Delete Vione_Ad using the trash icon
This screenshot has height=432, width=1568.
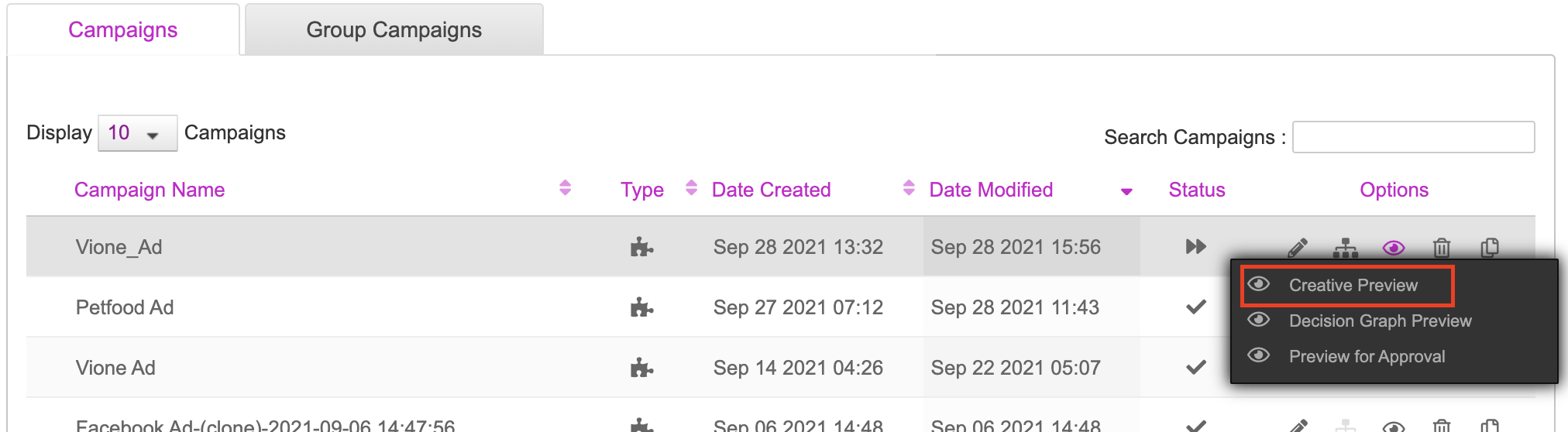click(1442, 248)
